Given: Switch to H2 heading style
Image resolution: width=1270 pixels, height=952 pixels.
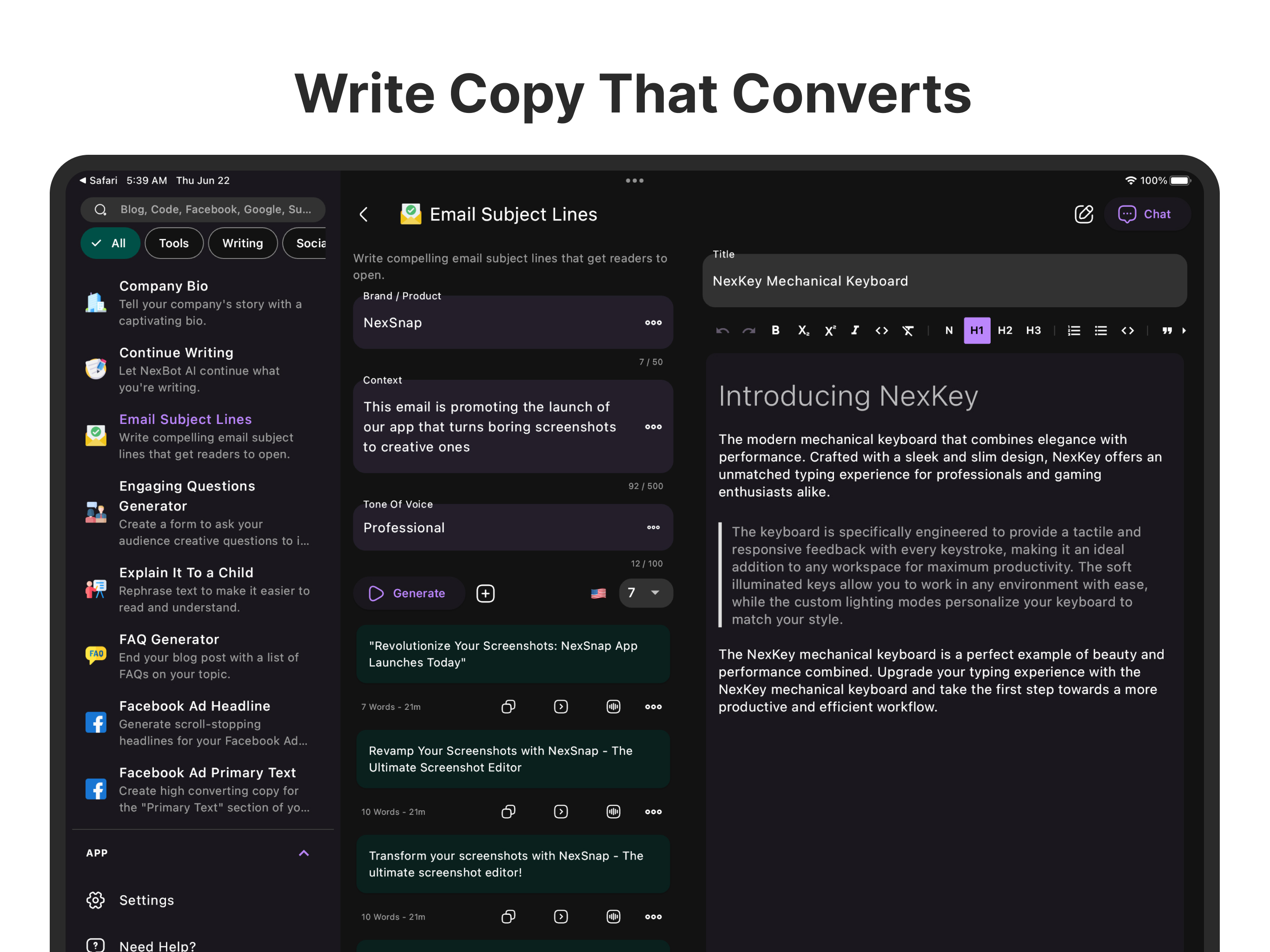Looking at the screenshot, I should (x=1005, y=331).
